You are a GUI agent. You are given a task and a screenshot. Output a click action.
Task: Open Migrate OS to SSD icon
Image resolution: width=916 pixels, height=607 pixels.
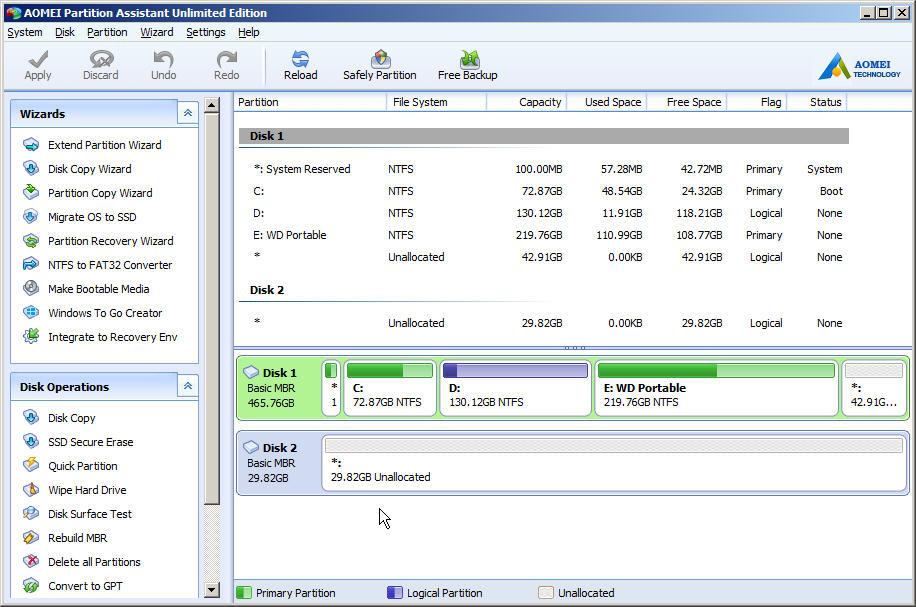pyautogui.click(x=31, y=216)
